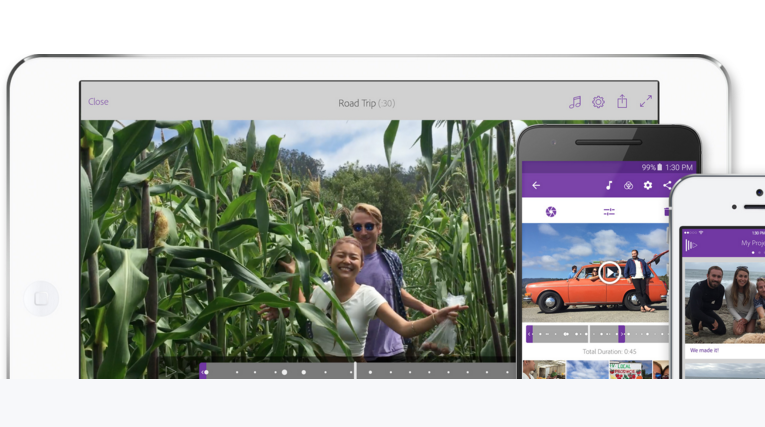Tap Close on the tablet app
Screen dimensions: 765x427
[x=98, y=102]
